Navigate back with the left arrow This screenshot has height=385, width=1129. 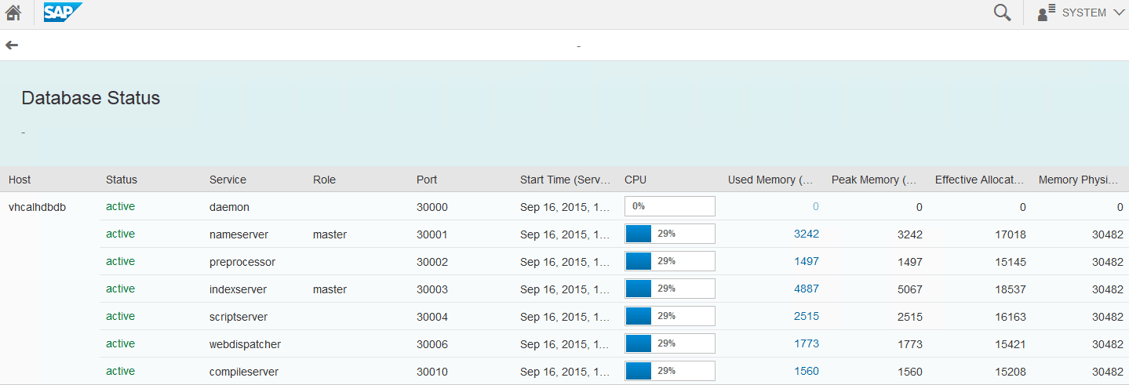pyautogui.click(x=12, y=45)
